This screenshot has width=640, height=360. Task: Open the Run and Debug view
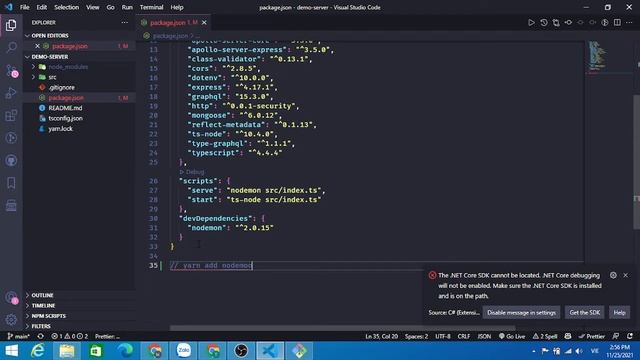click(11, 93)
